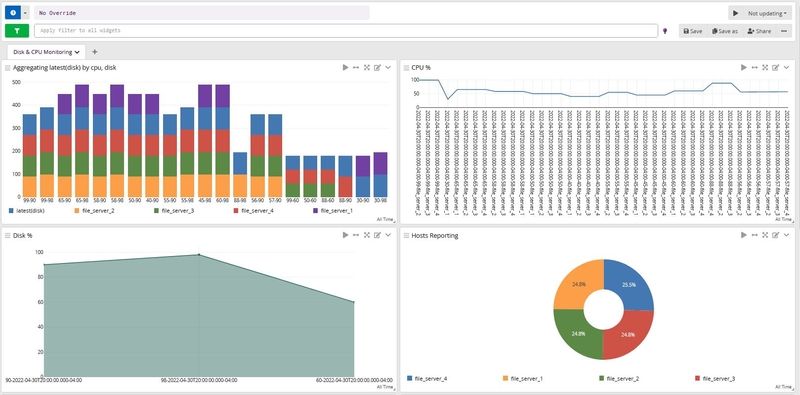Maximize the CPU % widget
The height and width of the screenshot is (395, 800).
pyautogui.click(x=765, y=67)
